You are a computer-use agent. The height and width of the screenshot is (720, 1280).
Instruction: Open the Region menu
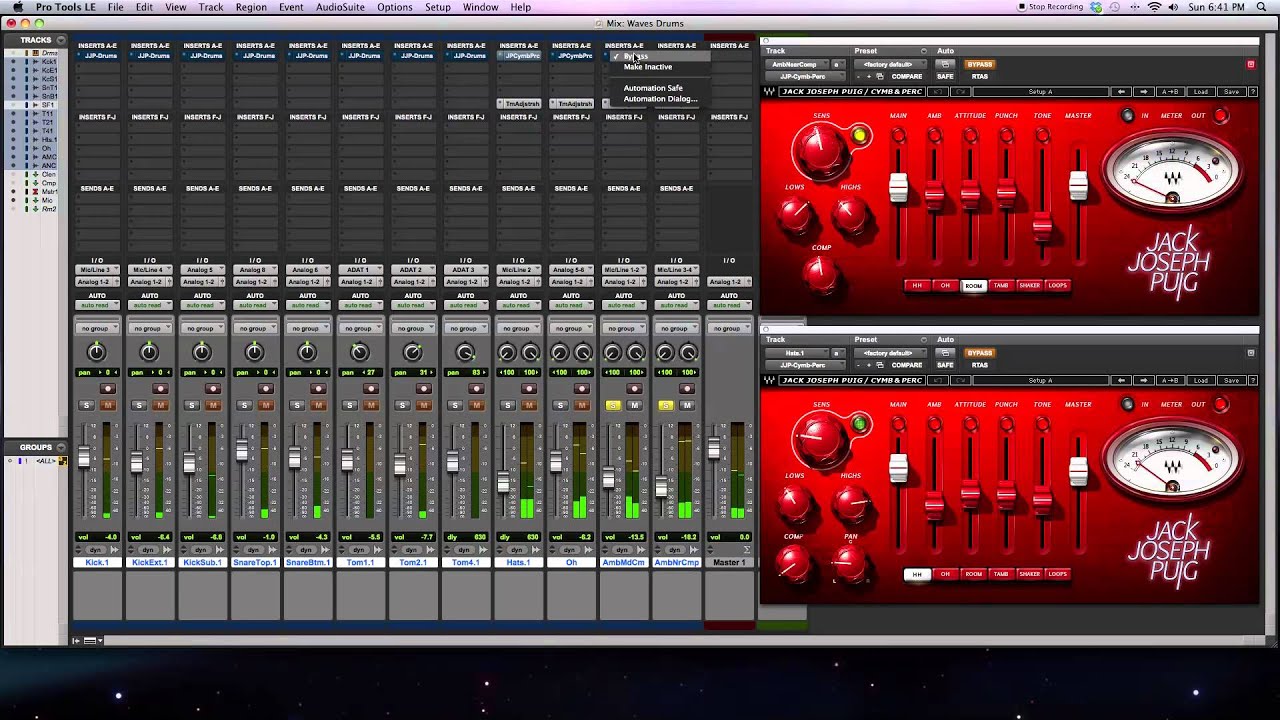251,7
